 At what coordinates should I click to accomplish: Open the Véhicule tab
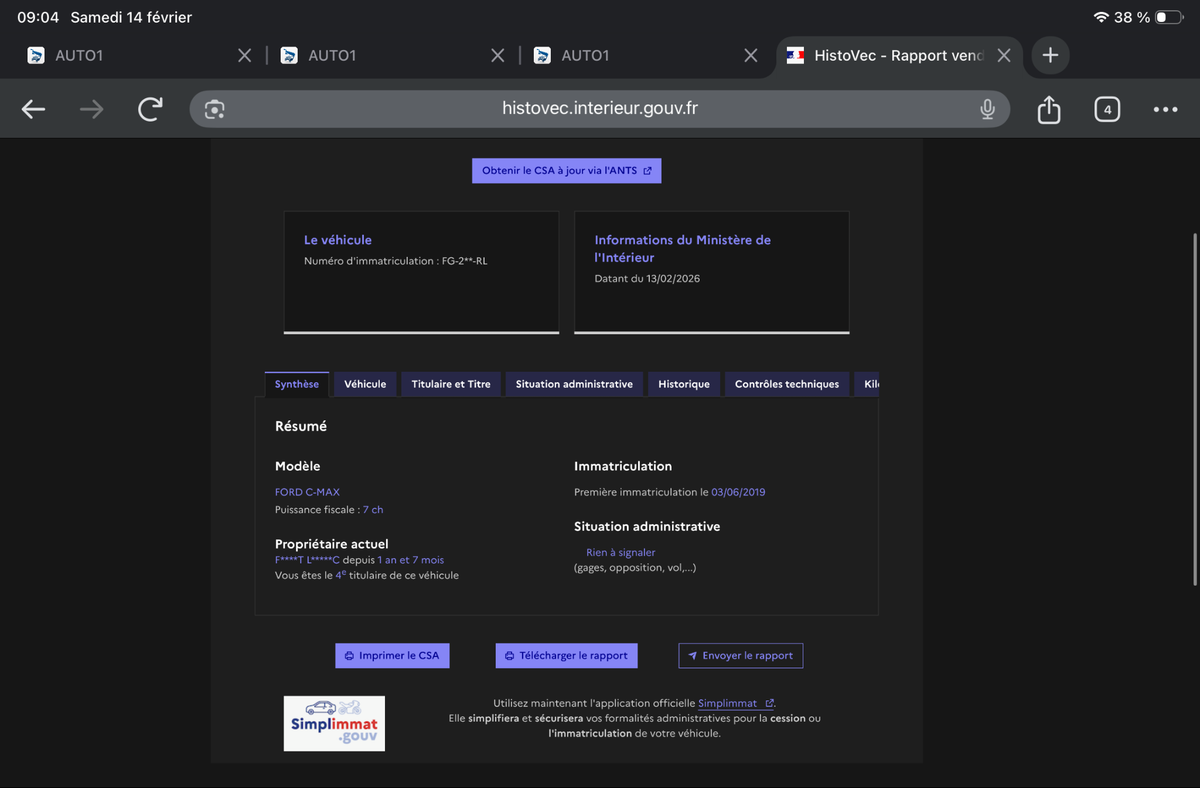point(365,384)
